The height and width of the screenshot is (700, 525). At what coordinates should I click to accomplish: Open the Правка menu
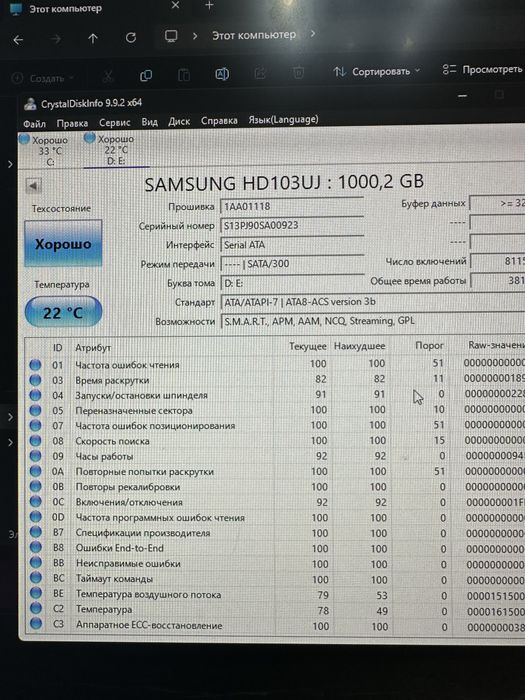[x=72, y=123]
